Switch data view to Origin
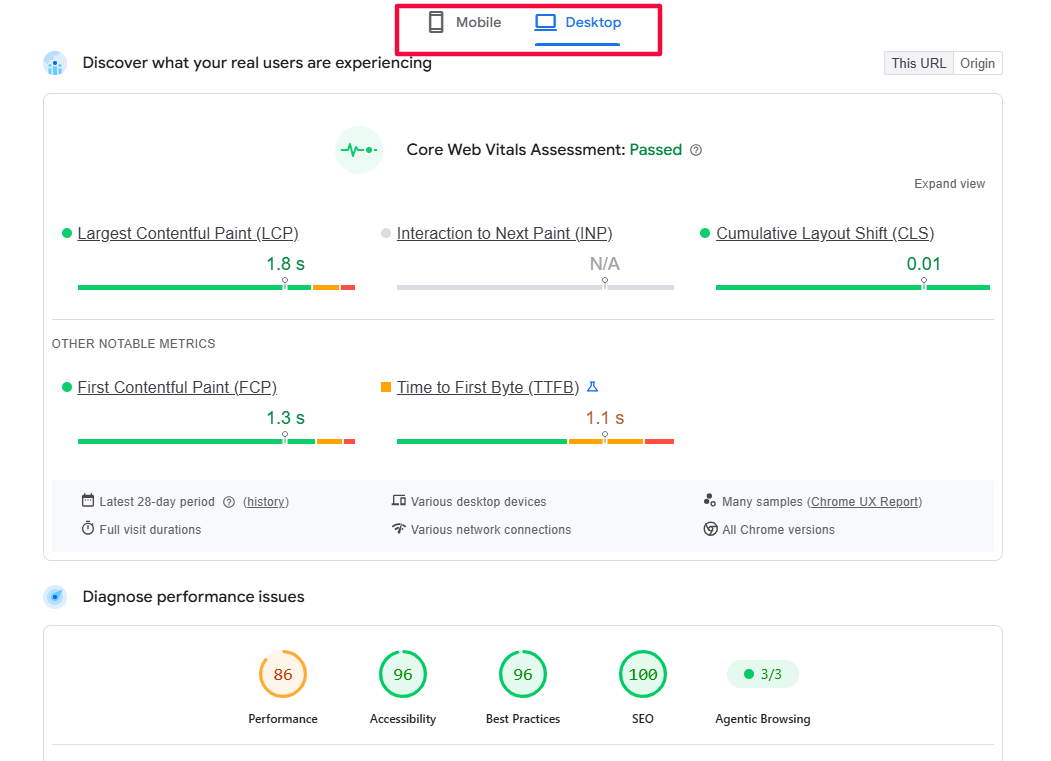The image size is (1051, 761). point(977,63)
